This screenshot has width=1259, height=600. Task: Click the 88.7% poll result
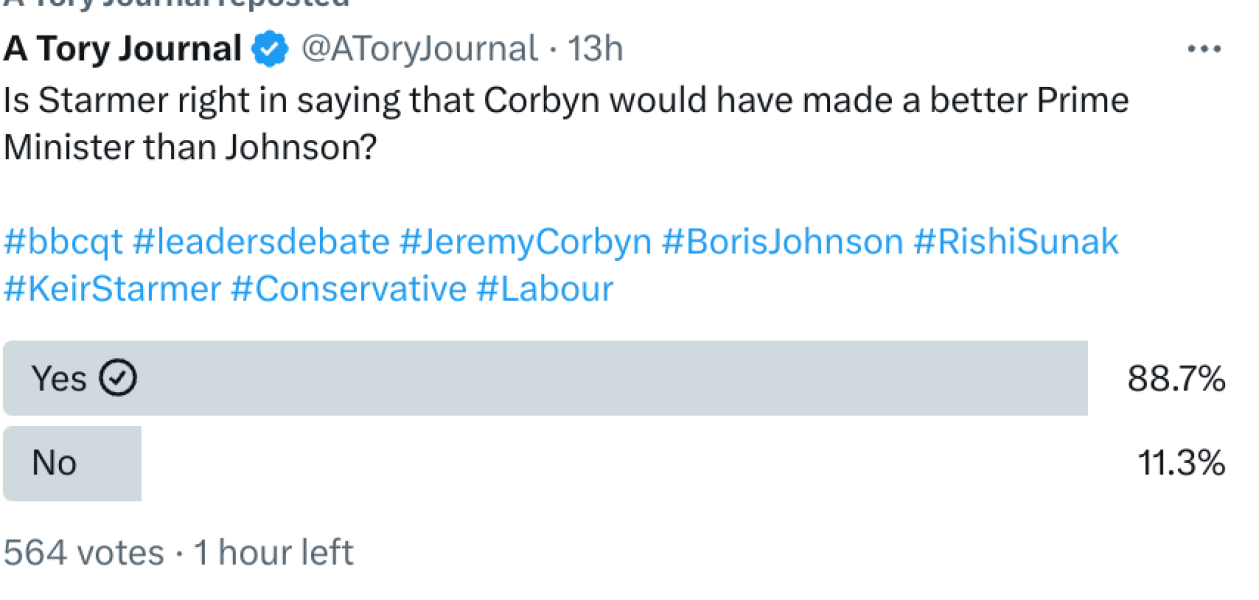(x=1176, y=379)
